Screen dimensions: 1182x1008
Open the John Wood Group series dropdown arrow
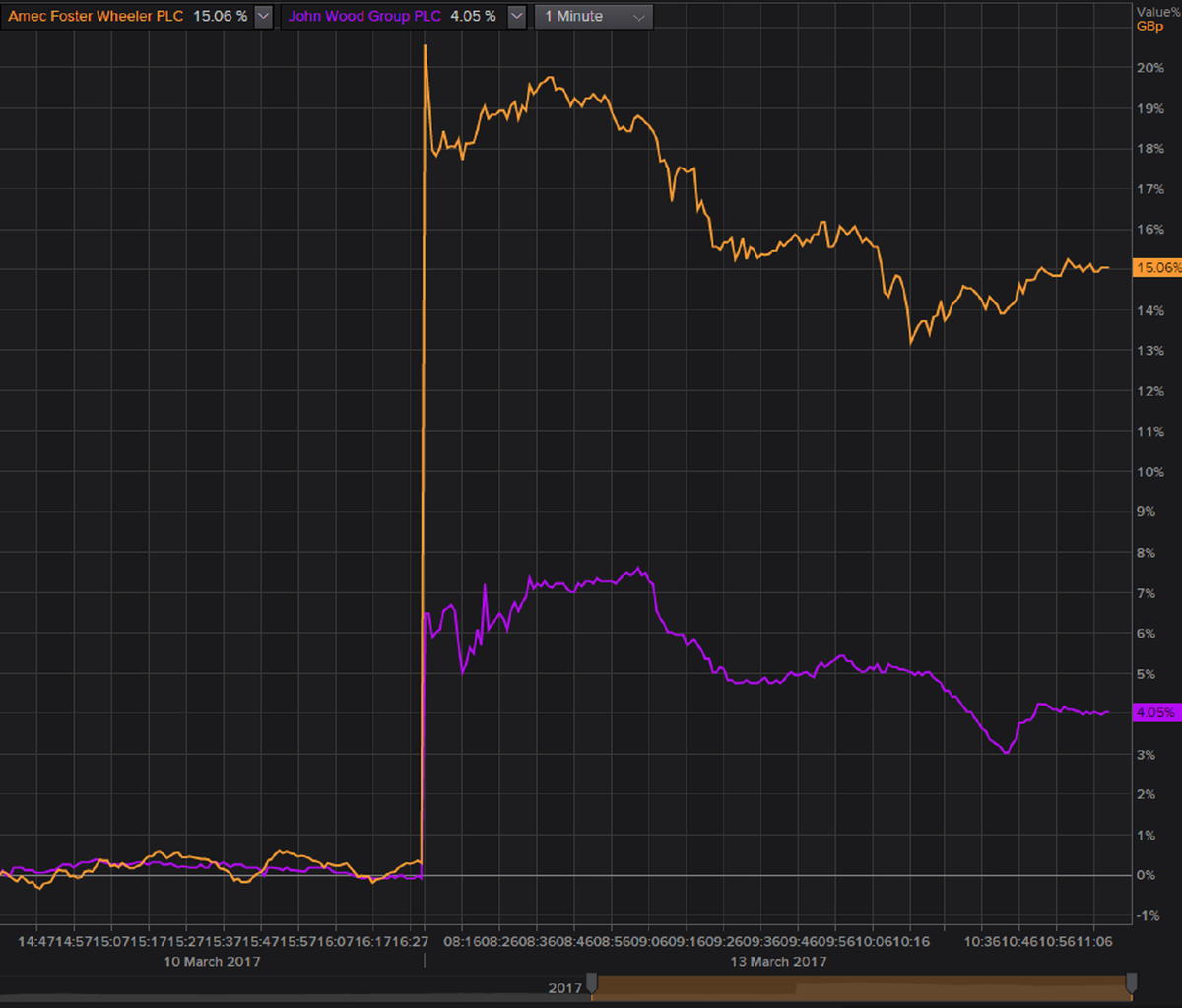516,17
